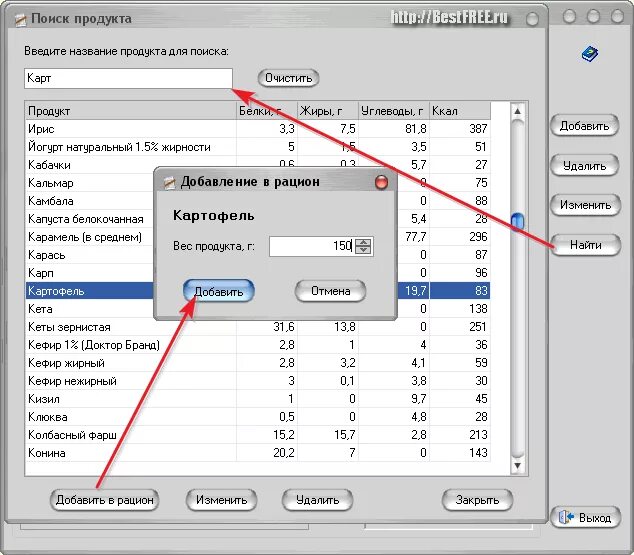Select Кефир нежирный row
The height and width of the screenshot is (555, 634).
coord(258,381)
